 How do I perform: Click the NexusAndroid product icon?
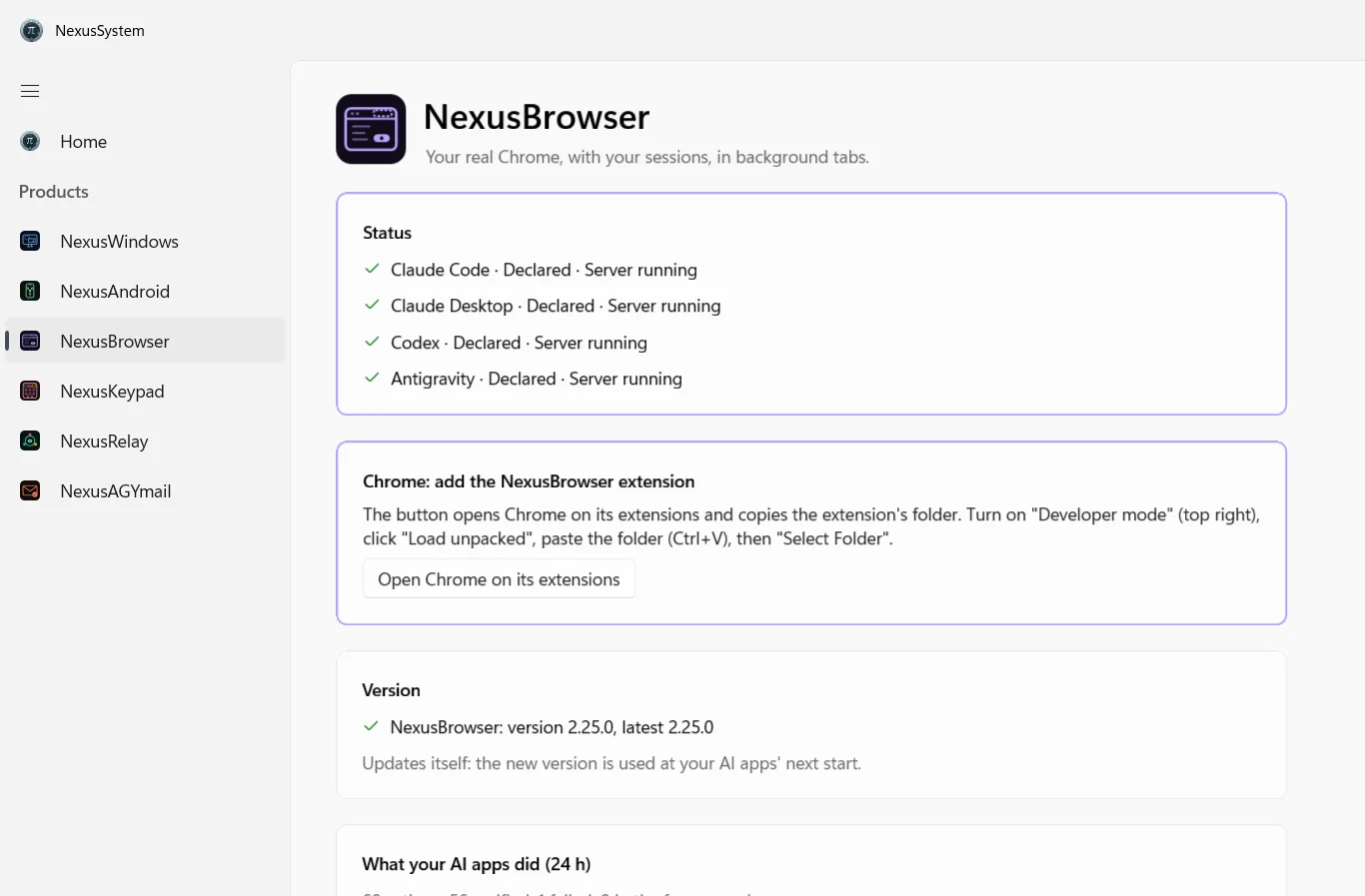click(x=30, y=291)
